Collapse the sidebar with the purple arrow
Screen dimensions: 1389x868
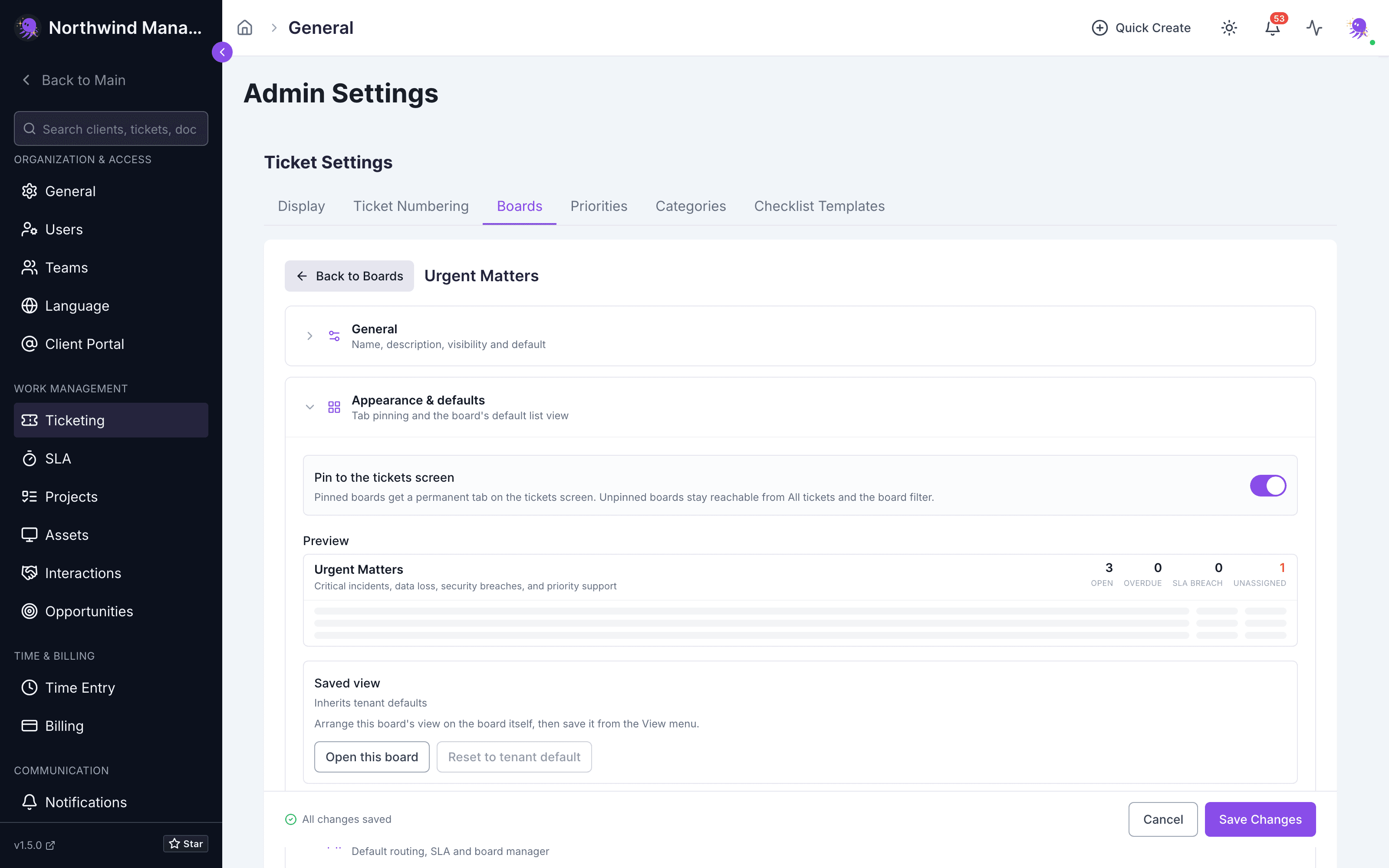222,52
